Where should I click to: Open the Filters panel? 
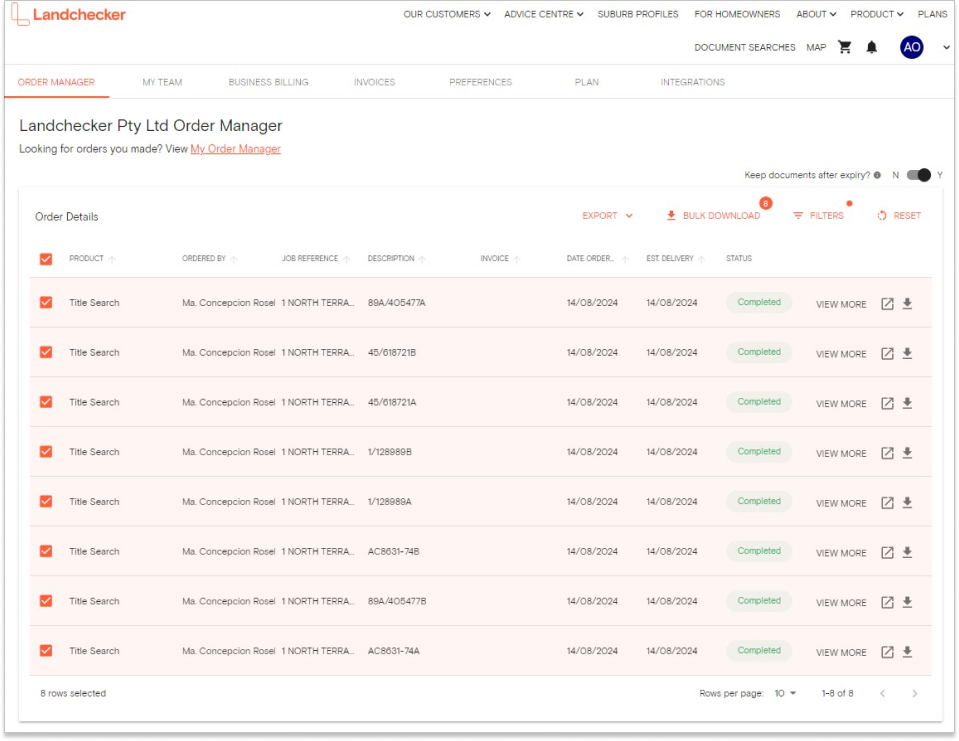[818, 216]
